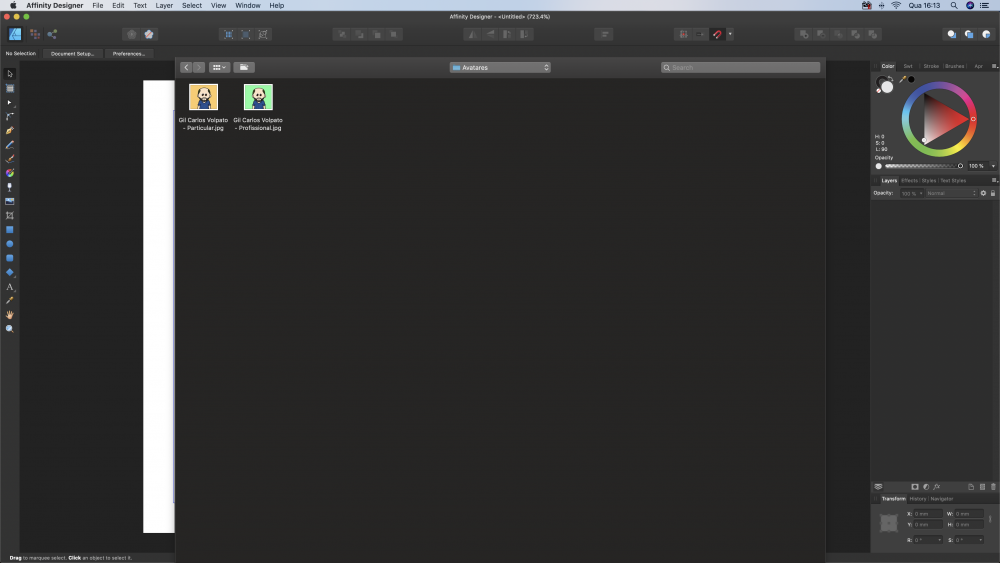Switch to Export persona
This screenshot has width=1000, height=563.
52,34
